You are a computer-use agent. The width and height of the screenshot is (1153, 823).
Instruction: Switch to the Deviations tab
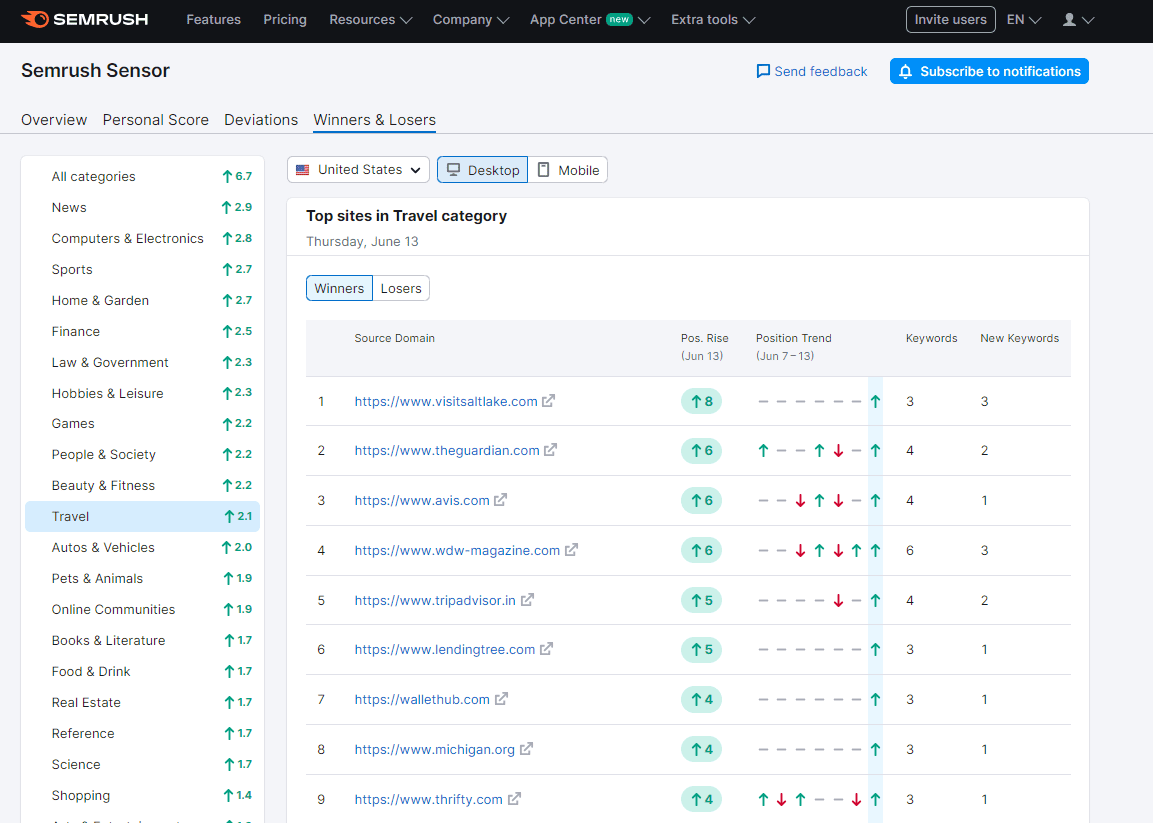261,120
